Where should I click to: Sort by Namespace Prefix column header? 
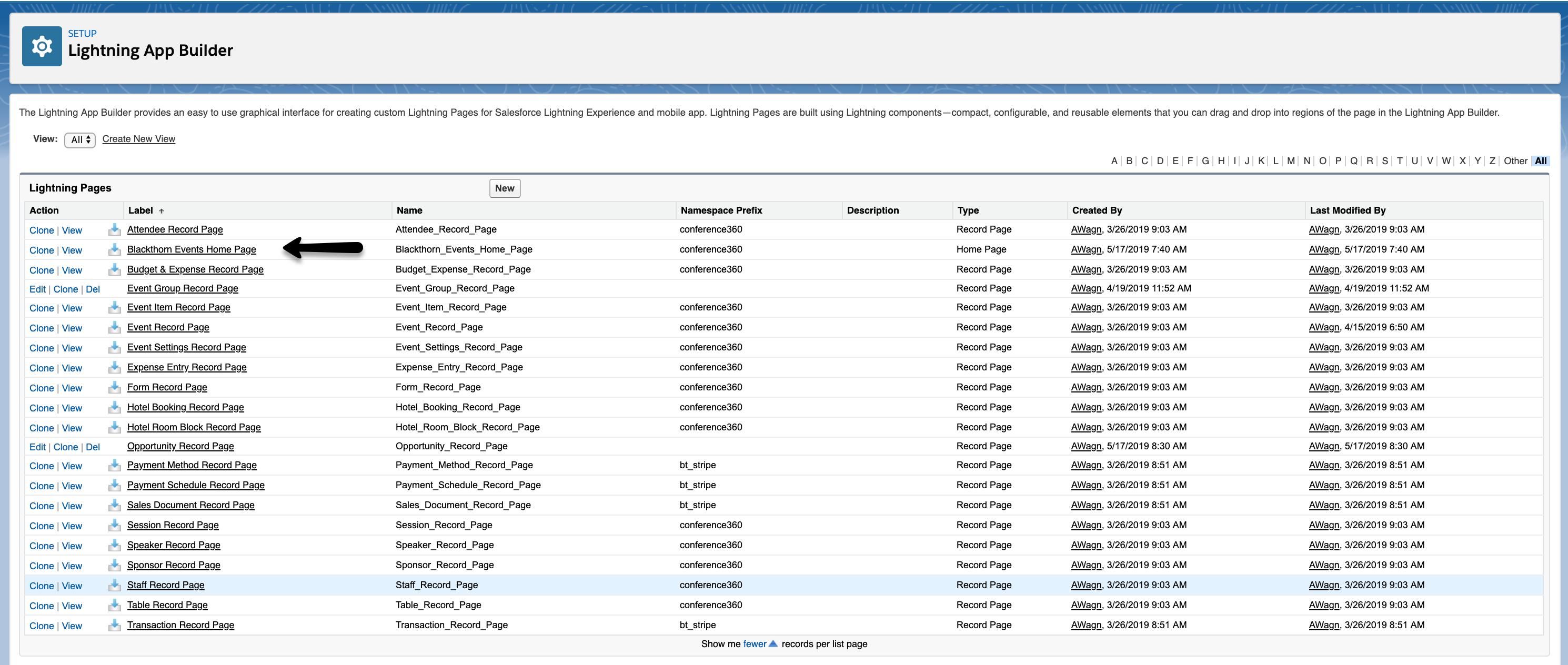tap(721, 210)
